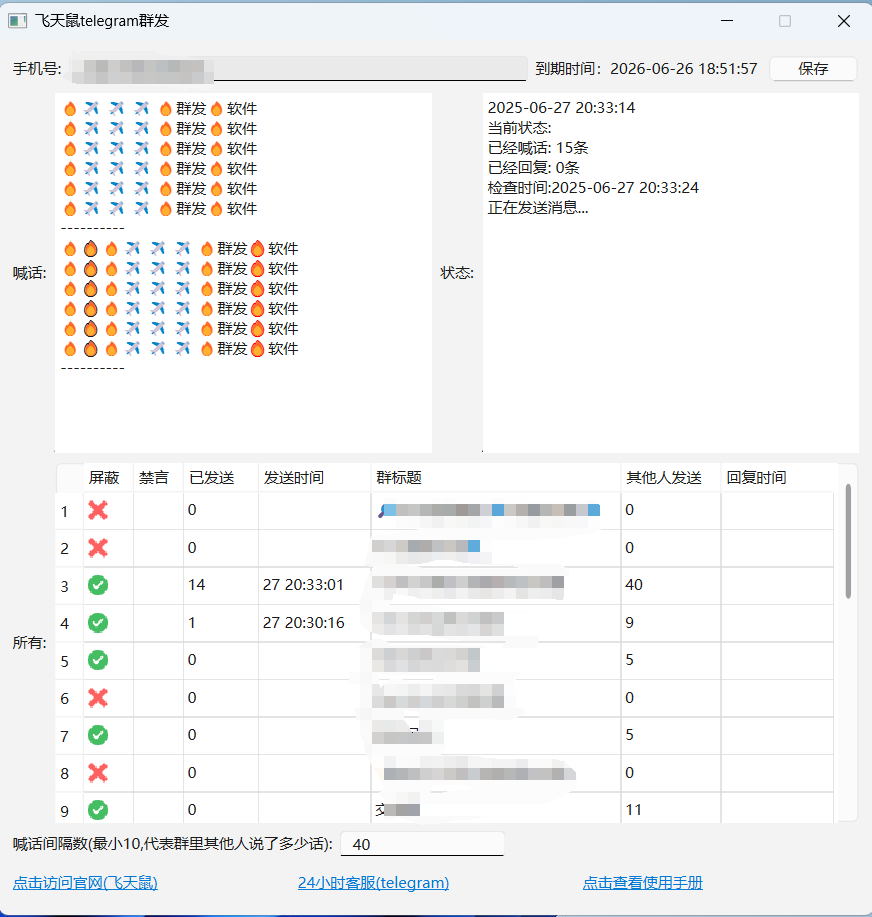Click the group table's vertical scrollbar
The width and height of the screenshot is (872, 917).
click(848, 541)
